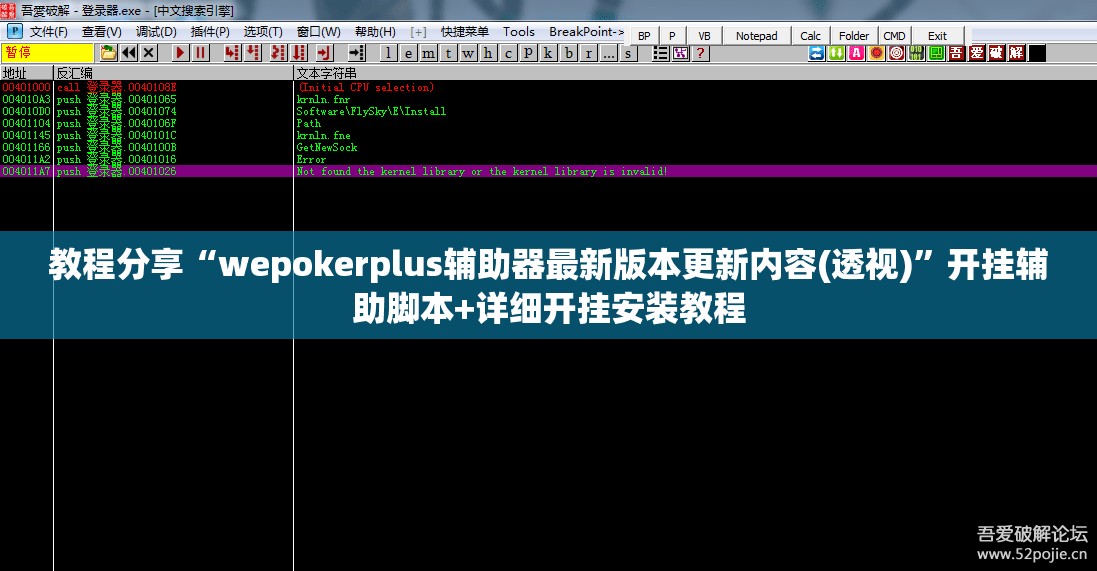The height and width of the screenshot is (571, 1097).
Task: Open Patches window with 'P' button
Action: tap(529, 53)
